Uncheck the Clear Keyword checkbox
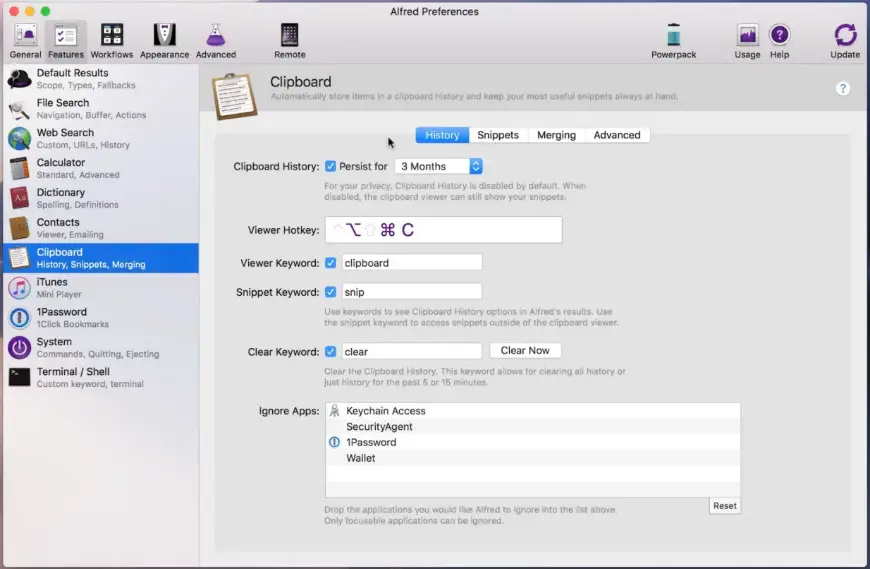 pos(331,352)
